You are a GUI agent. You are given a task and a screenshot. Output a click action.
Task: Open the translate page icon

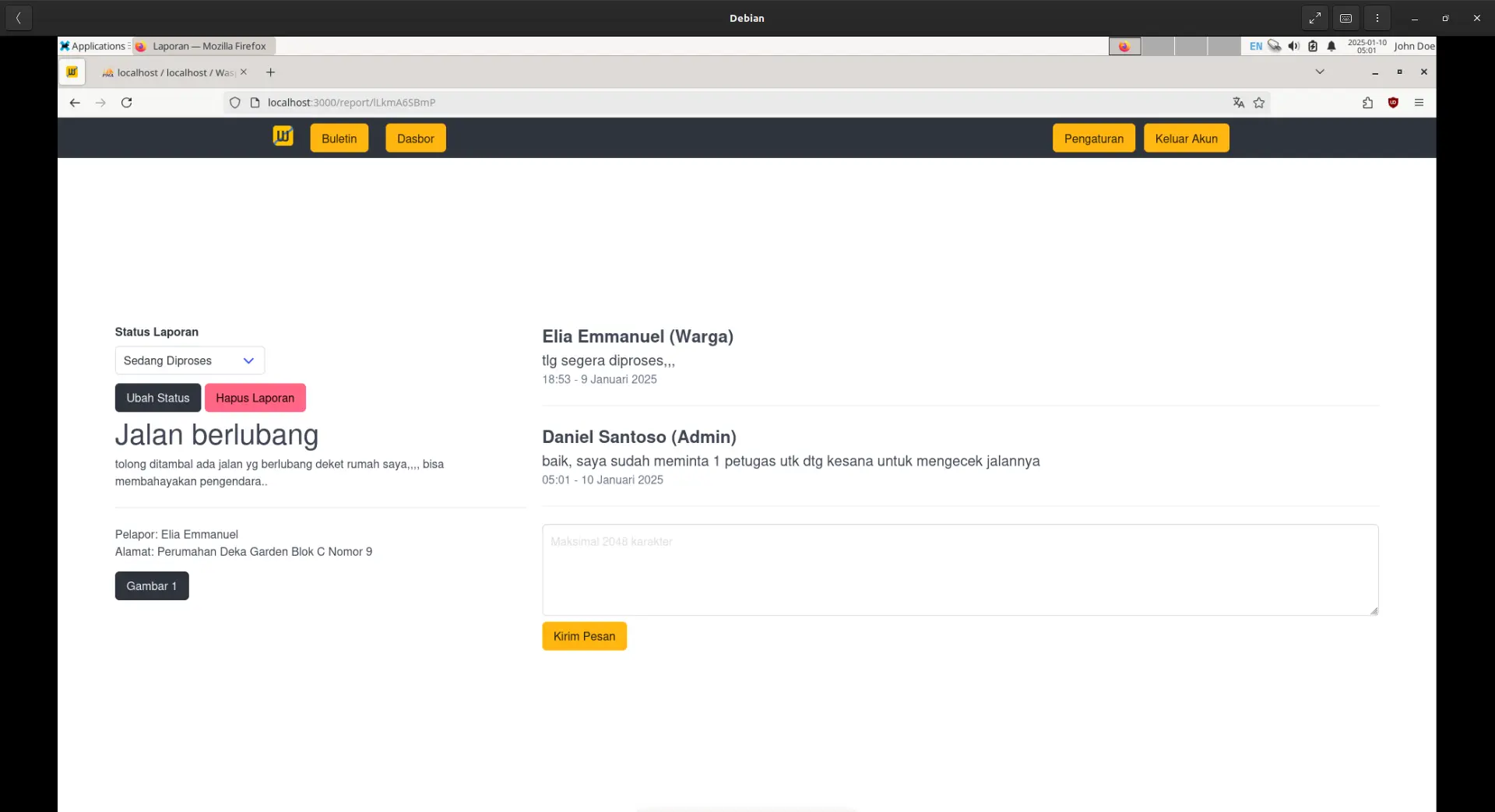(1238, 103)
